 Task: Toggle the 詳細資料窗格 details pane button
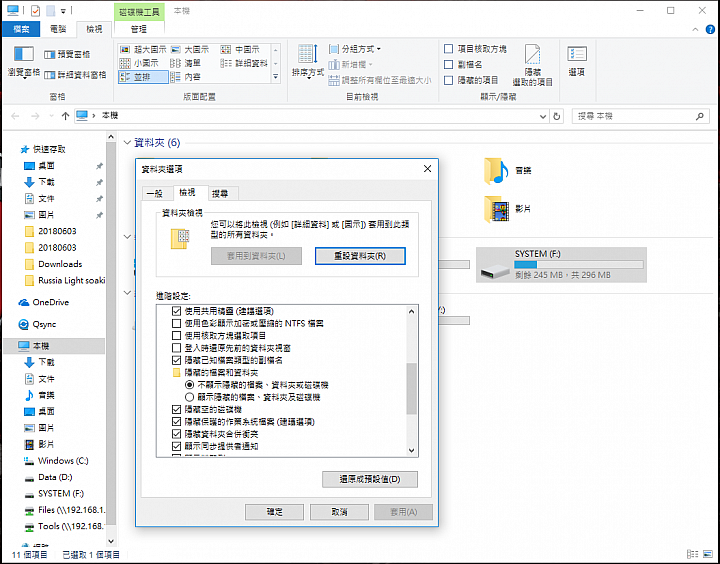pyautogui.click(x=75, y=74)
